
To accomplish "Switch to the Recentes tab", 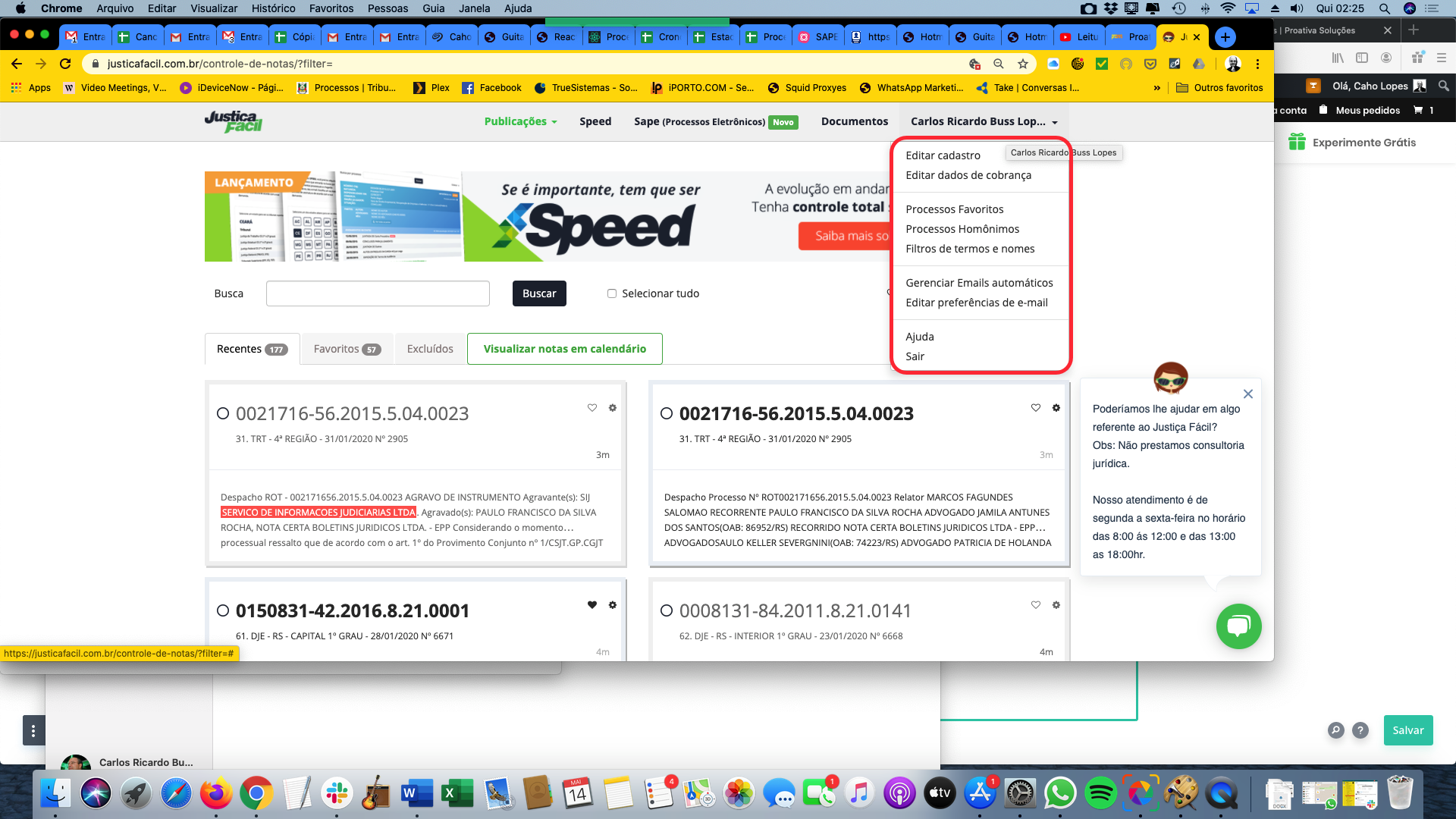I will [252, 349].
